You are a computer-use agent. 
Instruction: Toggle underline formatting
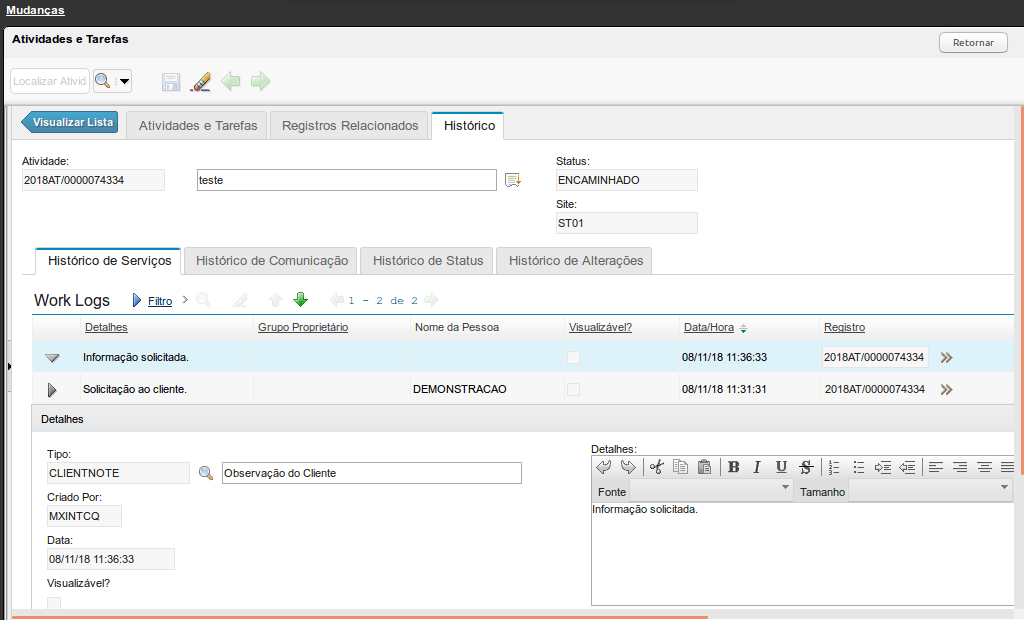click(x=781, y=467)
